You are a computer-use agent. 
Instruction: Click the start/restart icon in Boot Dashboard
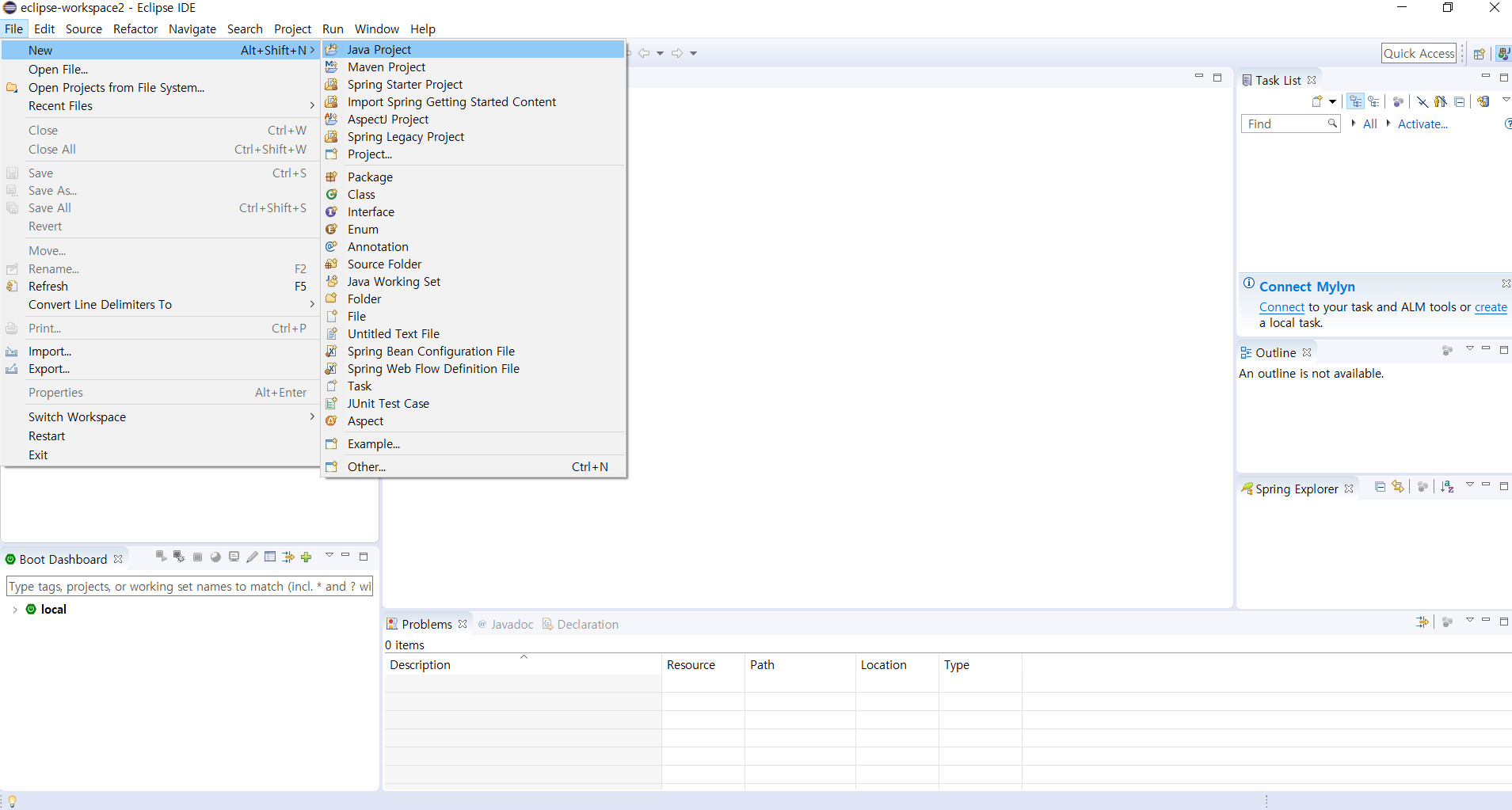click(x=161, y=557)
